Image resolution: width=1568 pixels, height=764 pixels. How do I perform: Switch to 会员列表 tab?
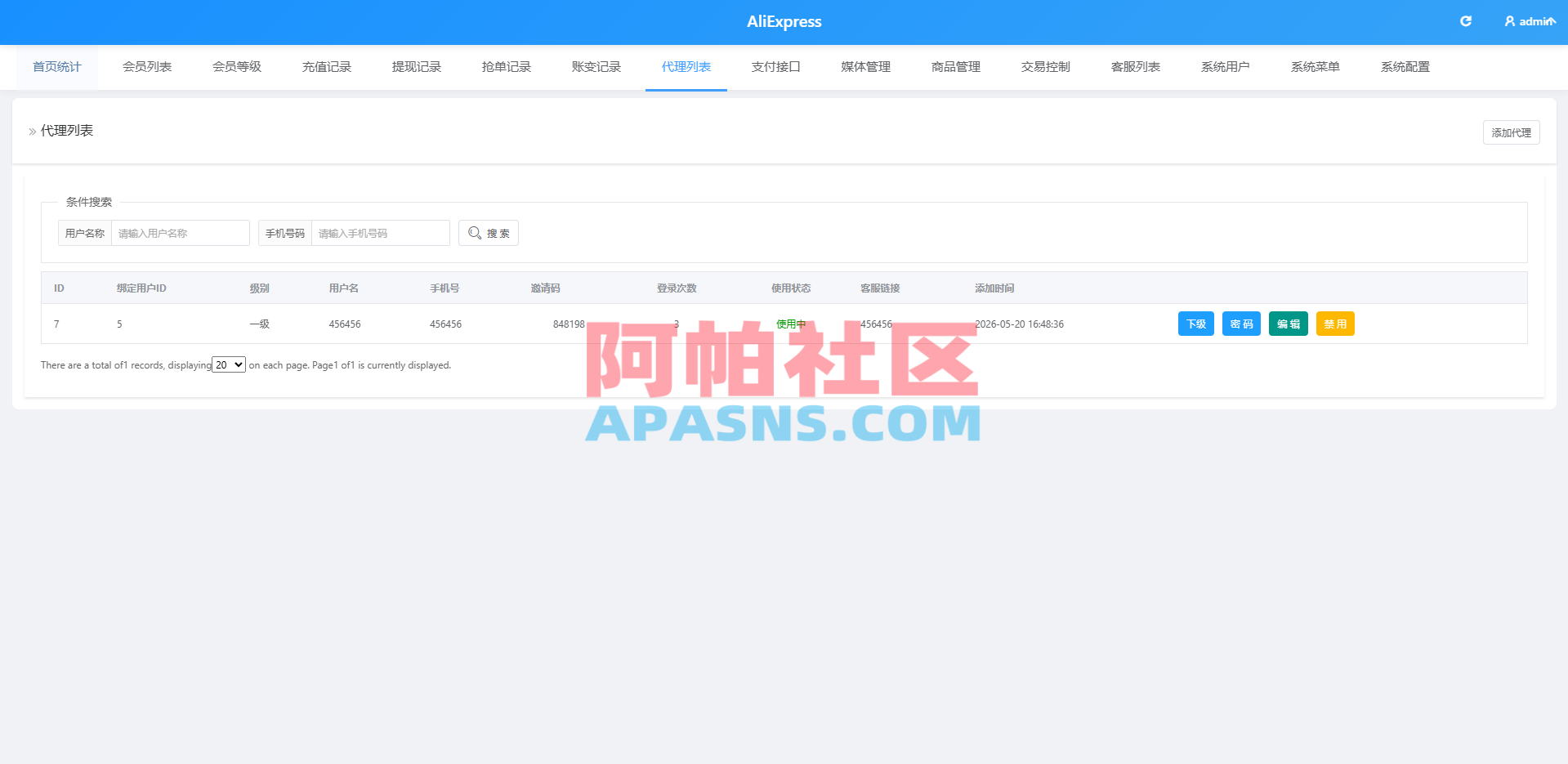pyautogui.click(x=147, y=67)
